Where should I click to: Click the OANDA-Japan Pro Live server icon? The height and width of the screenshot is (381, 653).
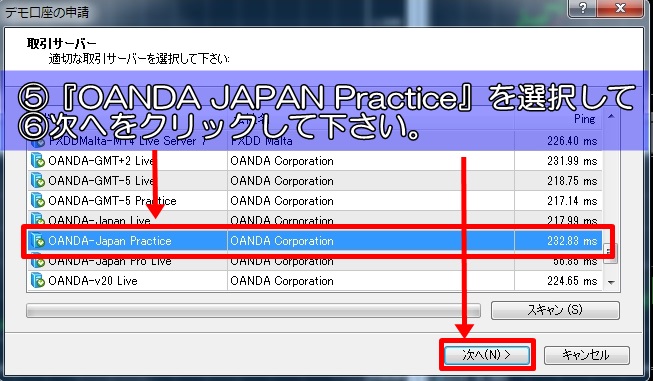[38, 262]
